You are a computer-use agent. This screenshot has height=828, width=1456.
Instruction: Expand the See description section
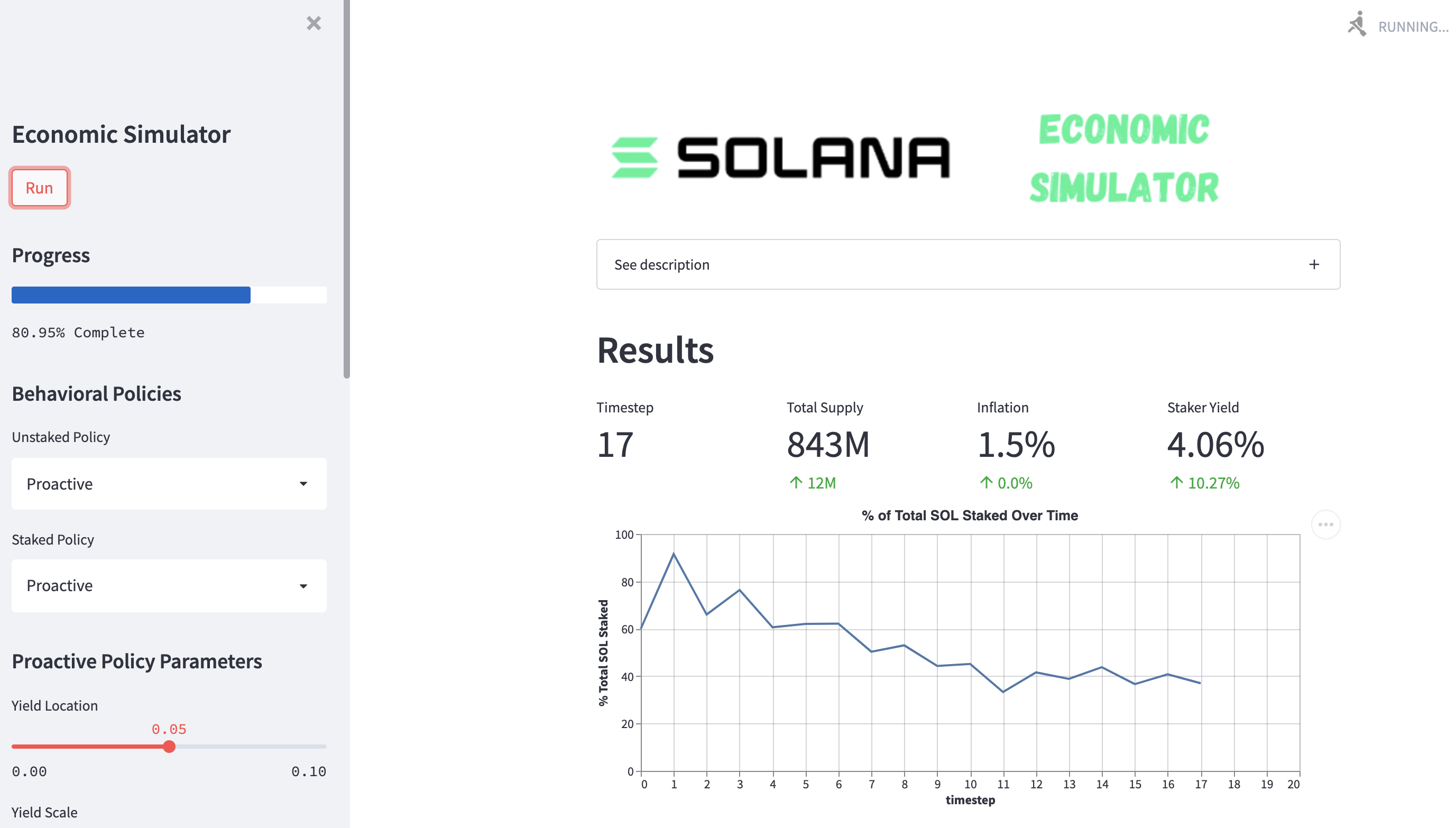[662, 264]
